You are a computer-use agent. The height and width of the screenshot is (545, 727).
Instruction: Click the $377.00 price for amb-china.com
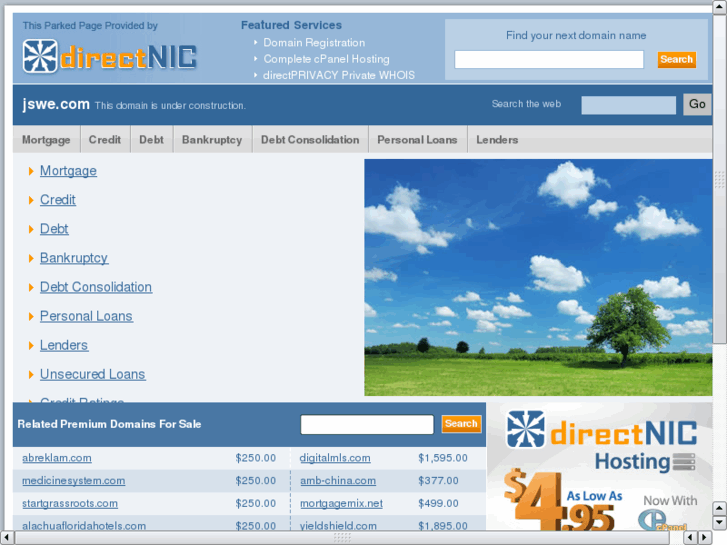click(x=438, y=481)
